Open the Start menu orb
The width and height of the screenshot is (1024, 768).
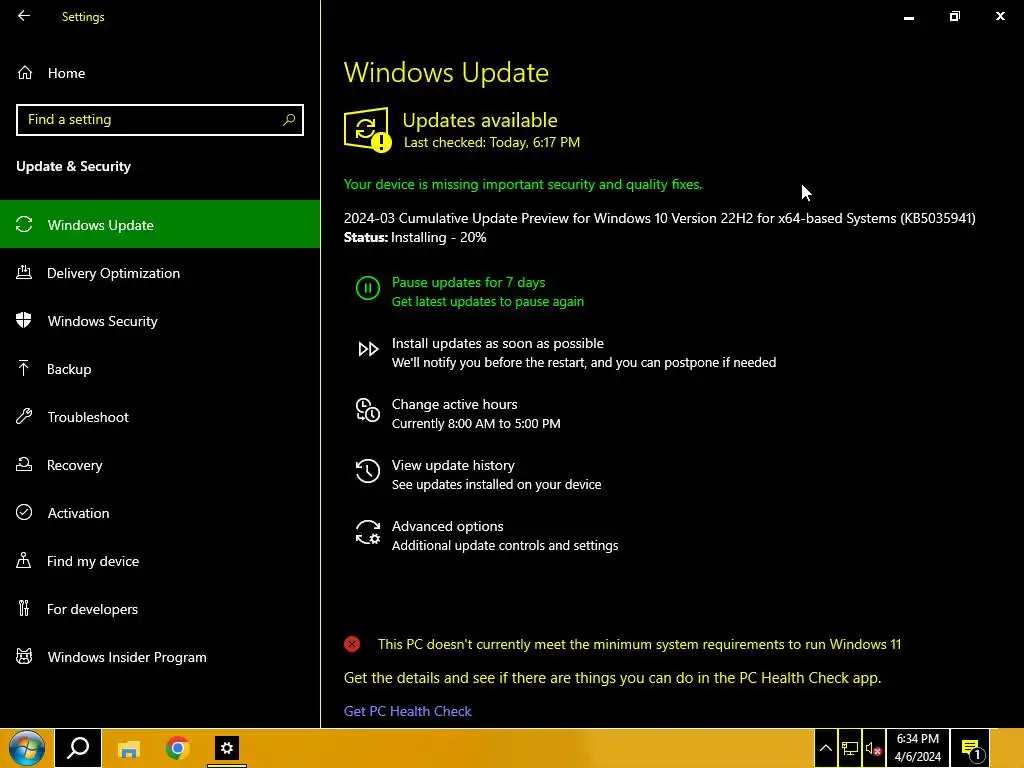pyautogui.click(x=27, y=748)
